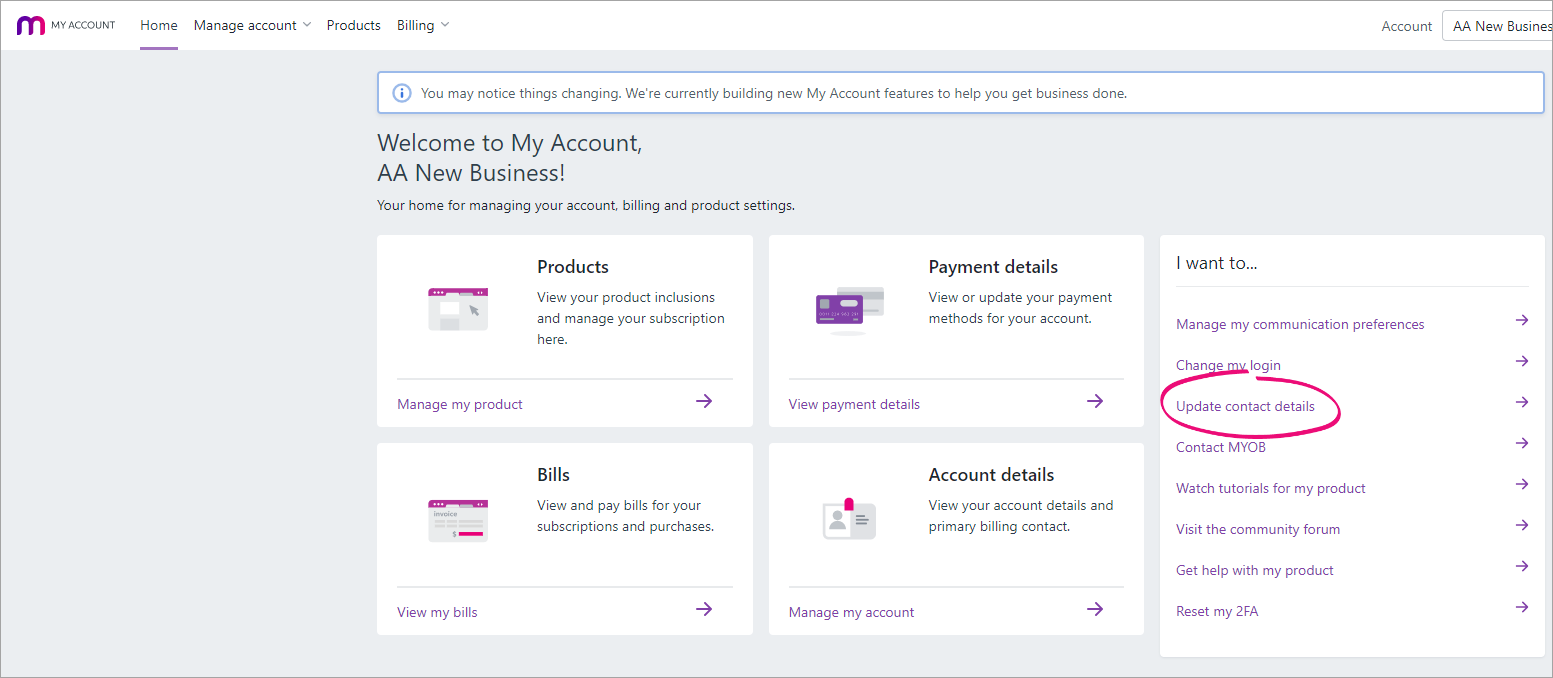Viewport: 1553px width, 678px height.
Task: Click the Account label at top right
Action: pyautogui.click(x=1406, y=26)
